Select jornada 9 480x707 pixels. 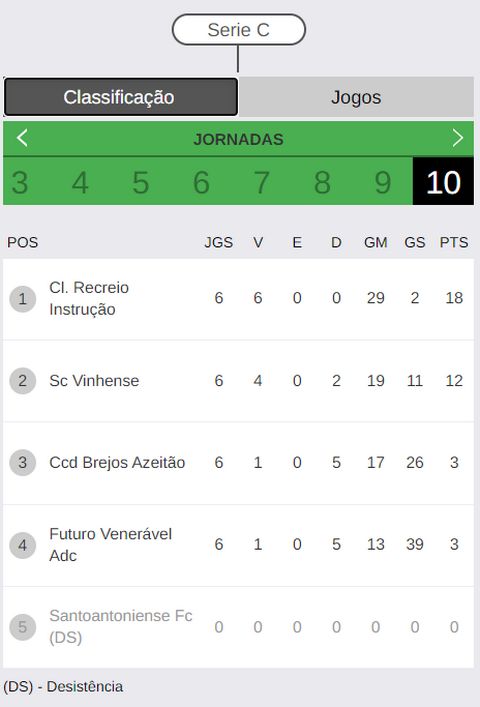(383, 182)
